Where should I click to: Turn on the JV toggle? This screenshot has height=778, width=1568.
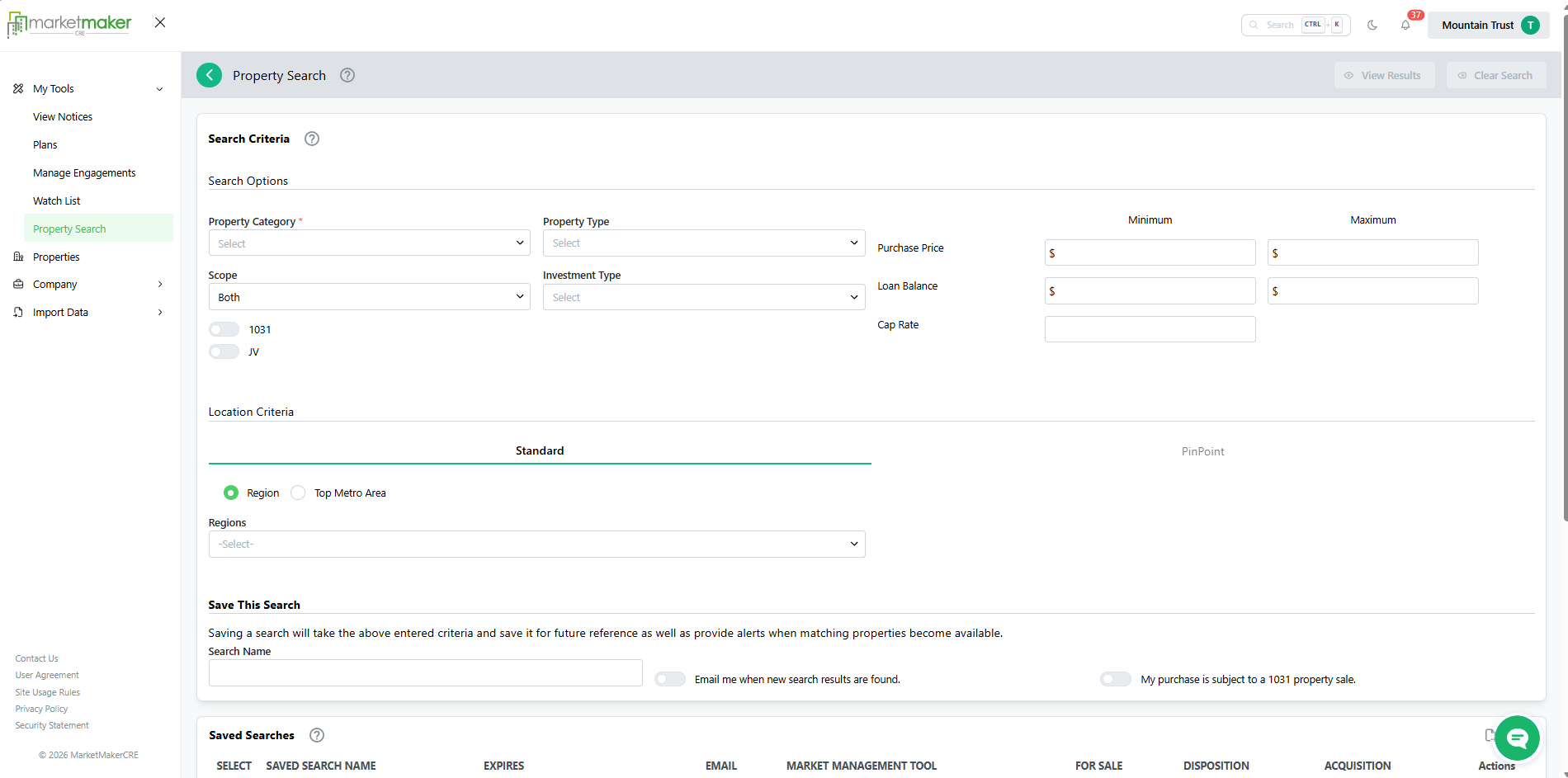(x=224, y=351)
